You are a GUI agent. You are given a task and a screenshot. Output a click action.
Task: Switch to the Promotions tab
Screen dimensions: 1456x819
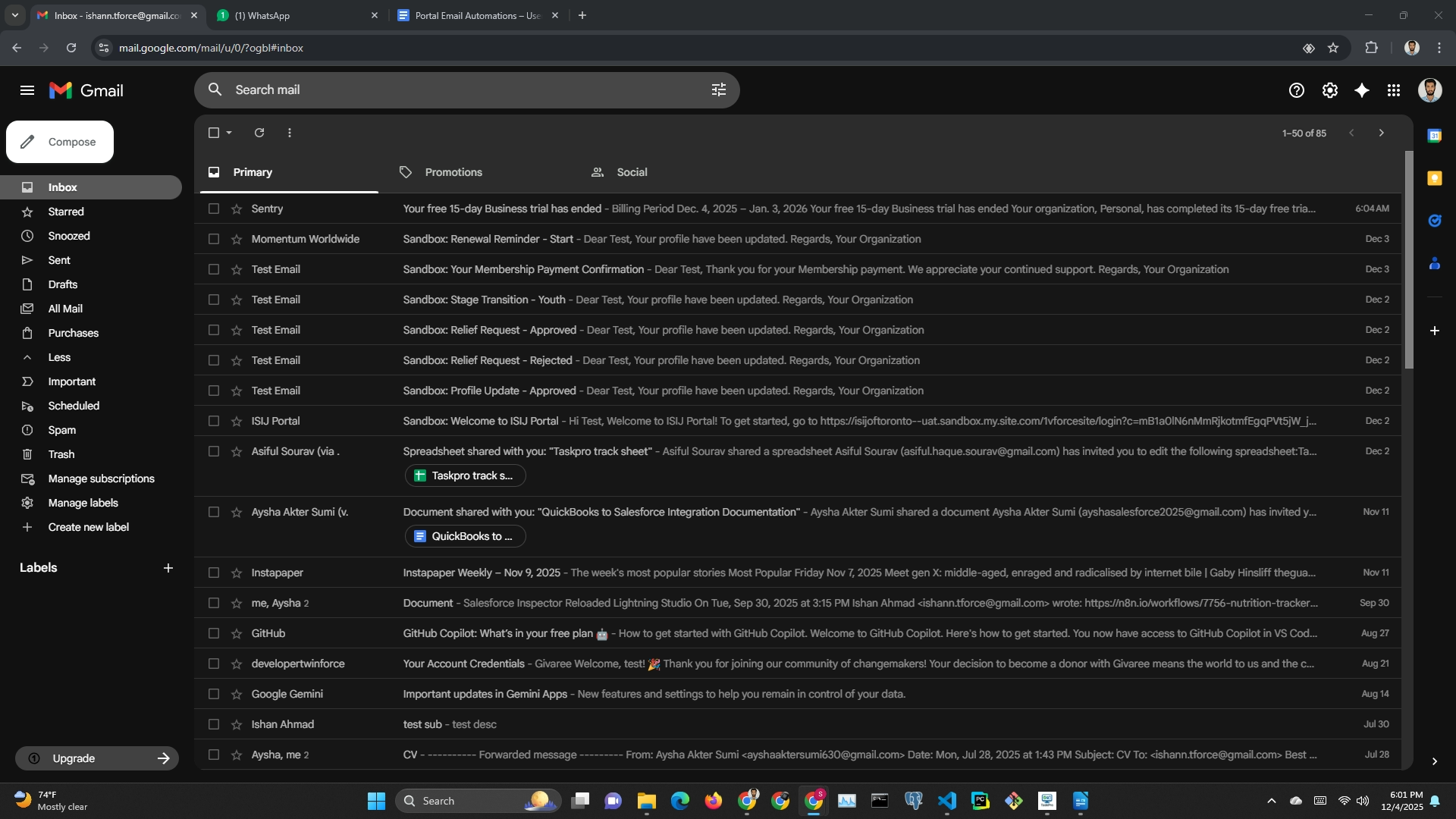(x=453, y=172)
